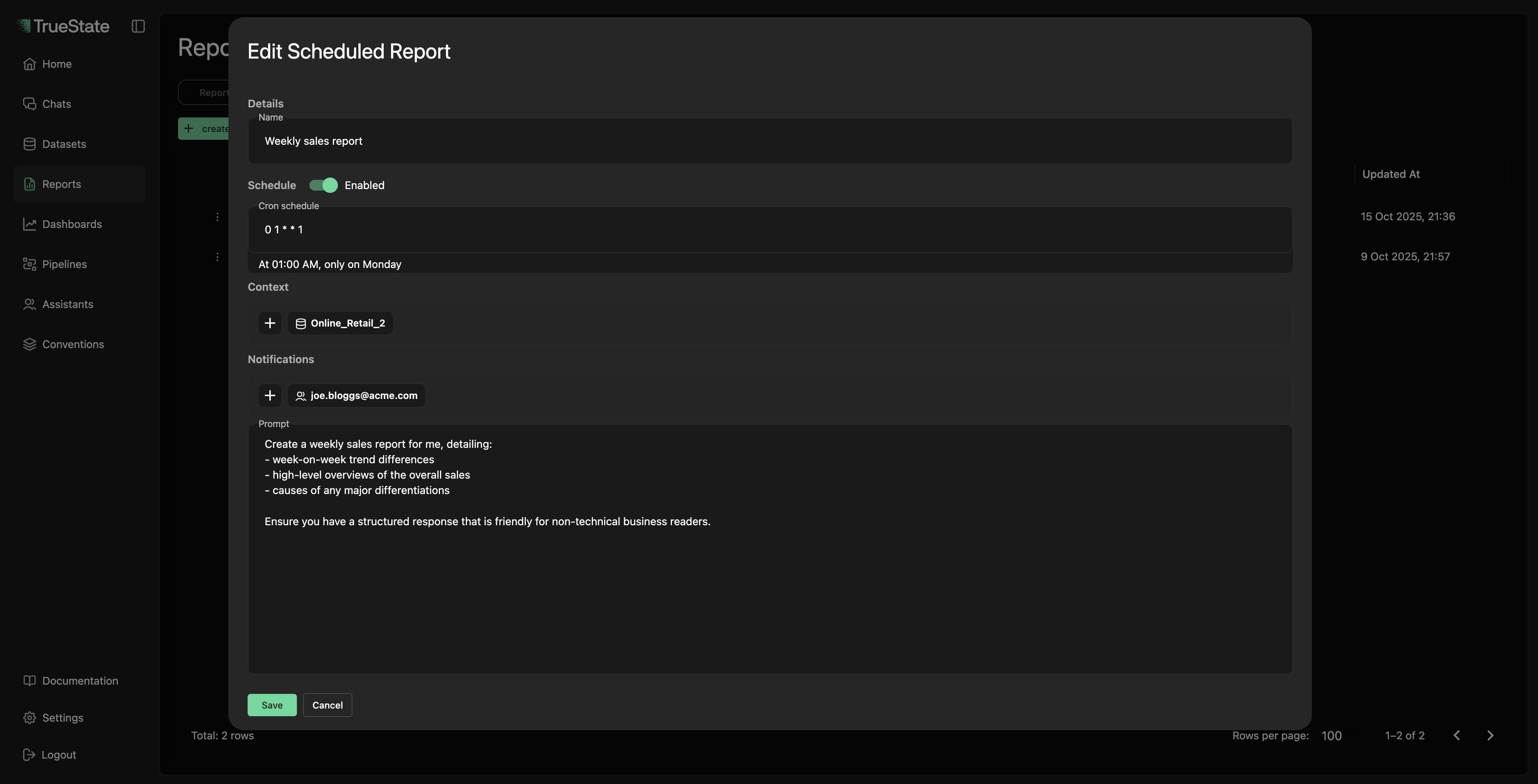Open first row's three-dot menu

click(217, 217)
